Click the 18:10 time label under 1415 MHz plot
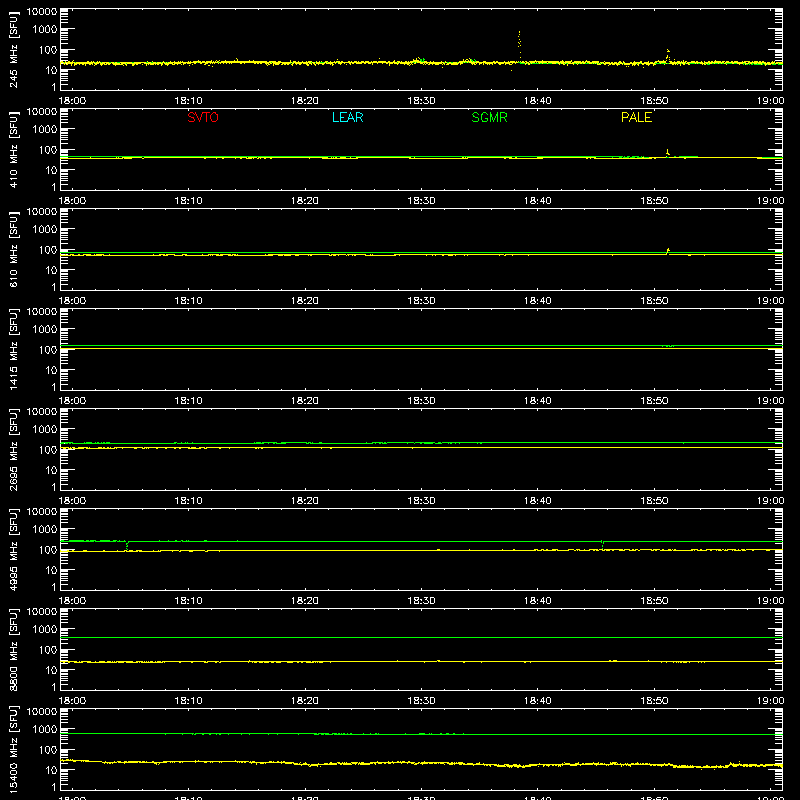The width and height of the screenshot is (800, 800). click(189, 401)
